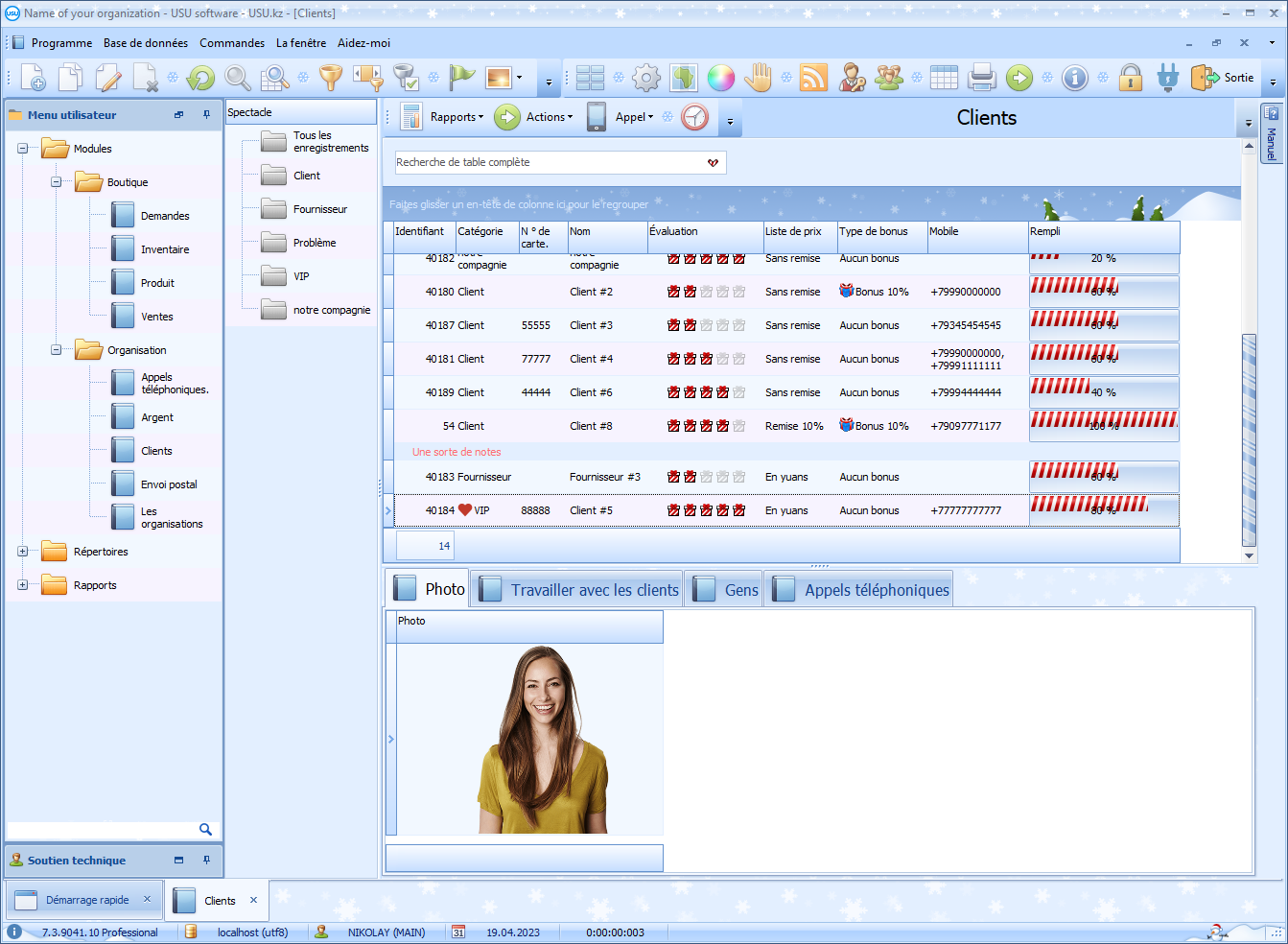Open the Aidez-moi menu
Image resolution: width=1288 pixels, height=944 pixels.
pyautogui.click(x=363, y=43)
